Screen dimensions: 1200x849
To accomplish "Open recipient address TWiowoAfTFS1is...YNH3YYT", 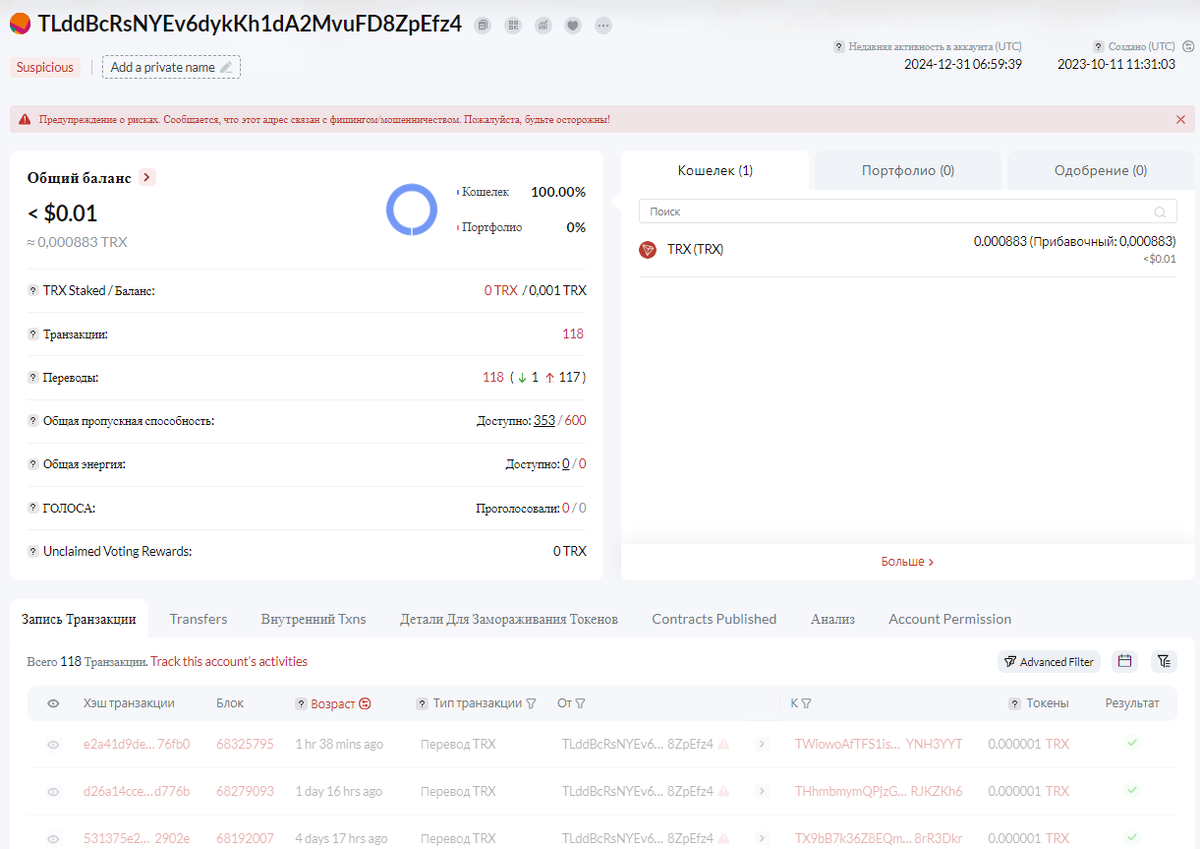I will point(878,745).
